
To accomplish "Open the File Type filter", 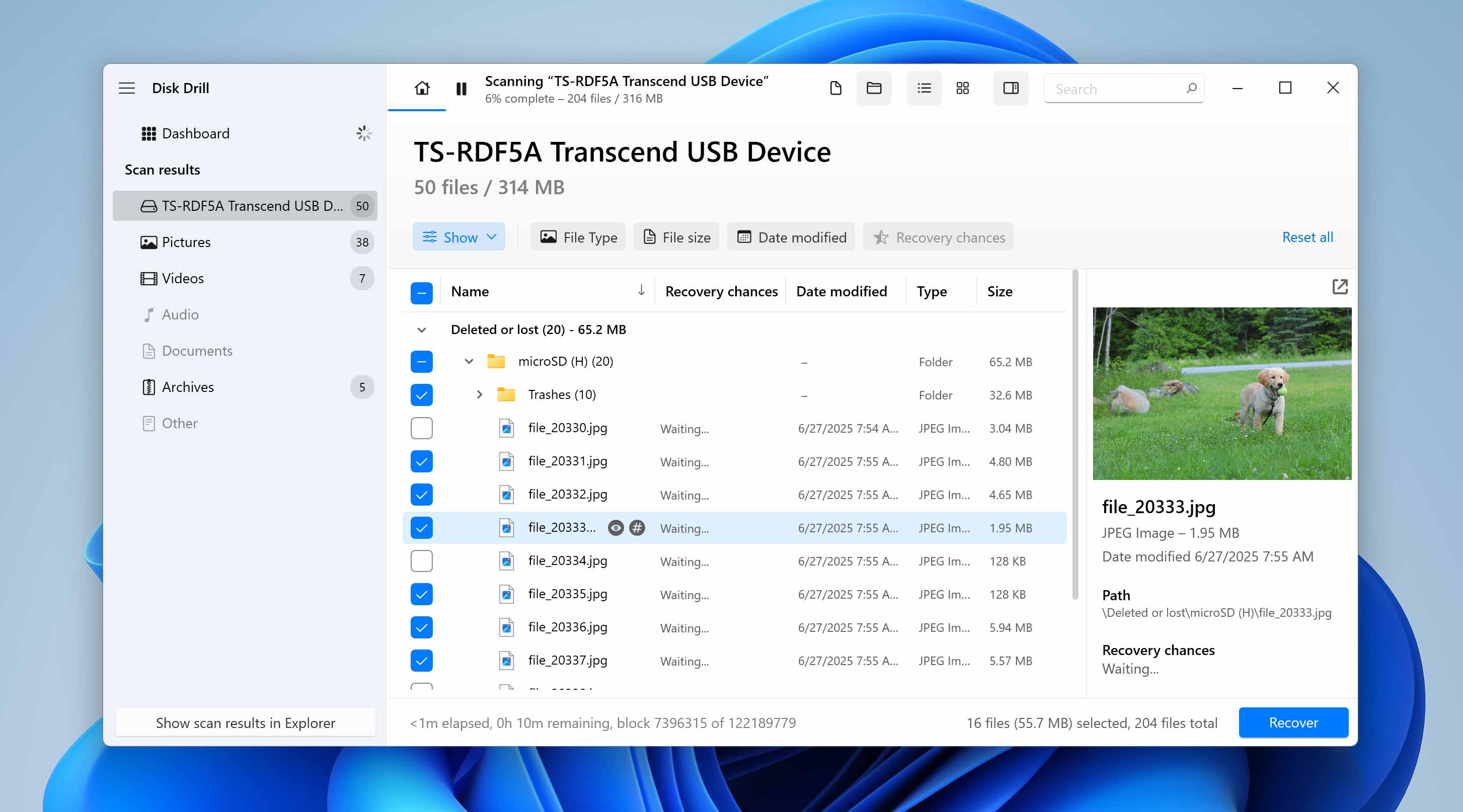I will coord(578,237).
